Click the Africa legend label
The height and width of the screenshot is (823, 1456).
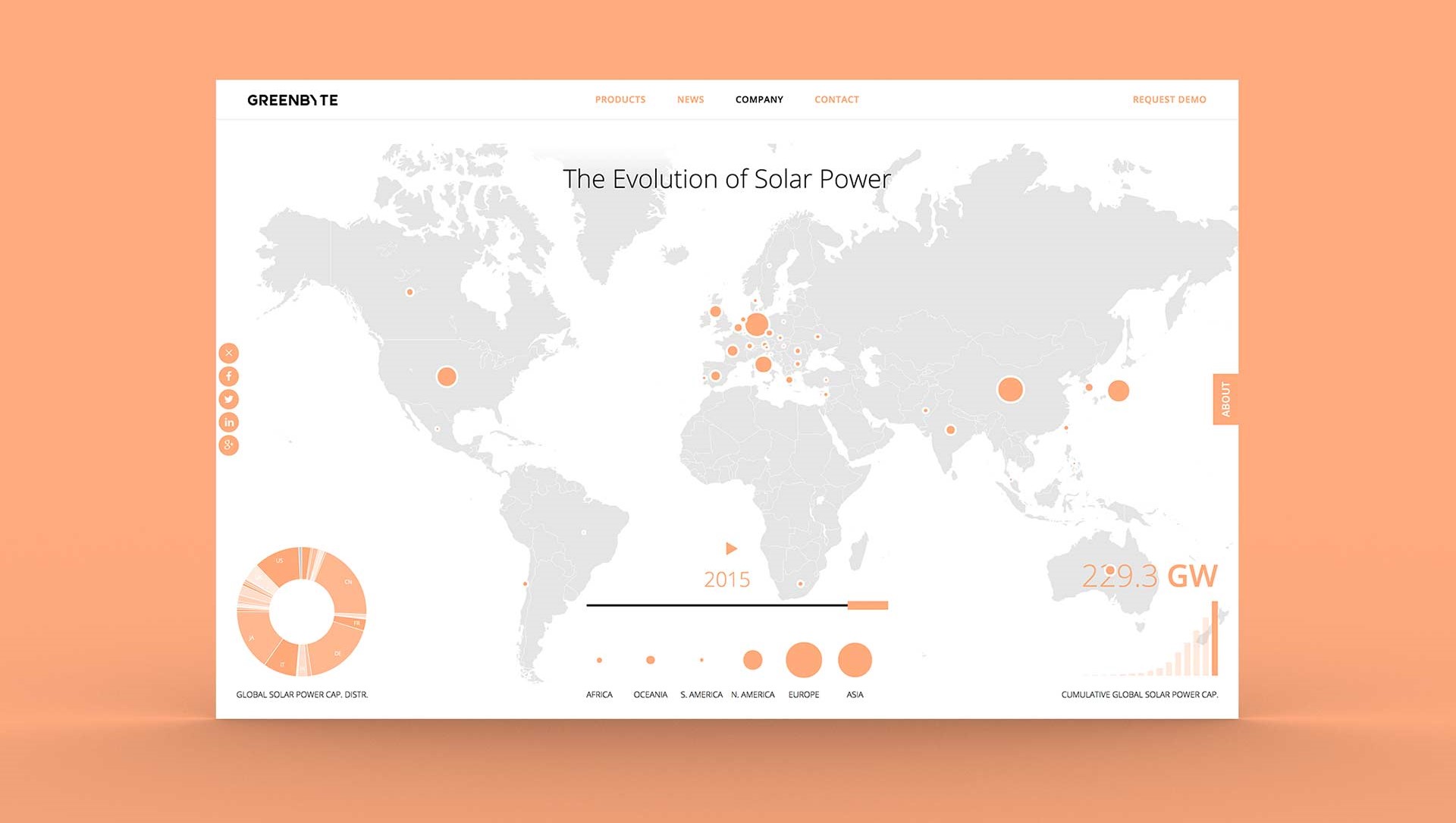point(599,695)
